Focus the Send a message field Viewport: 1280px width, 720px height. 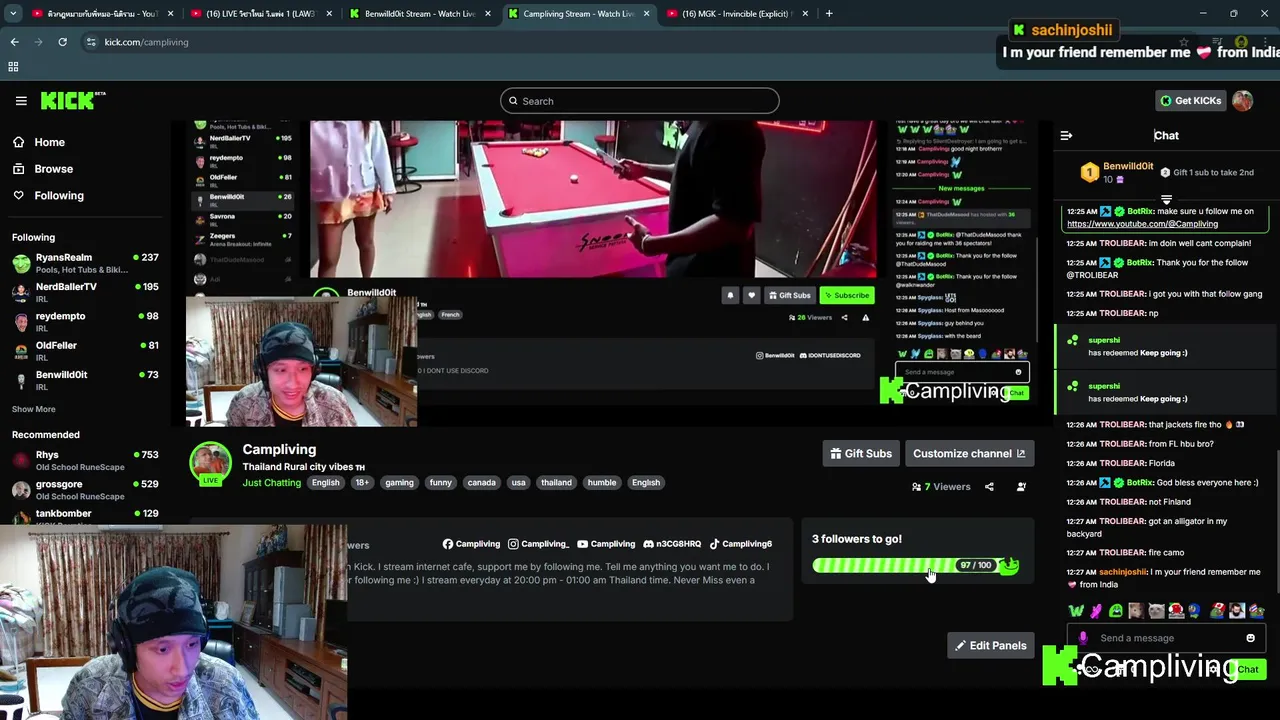(x=1166, y=638)
